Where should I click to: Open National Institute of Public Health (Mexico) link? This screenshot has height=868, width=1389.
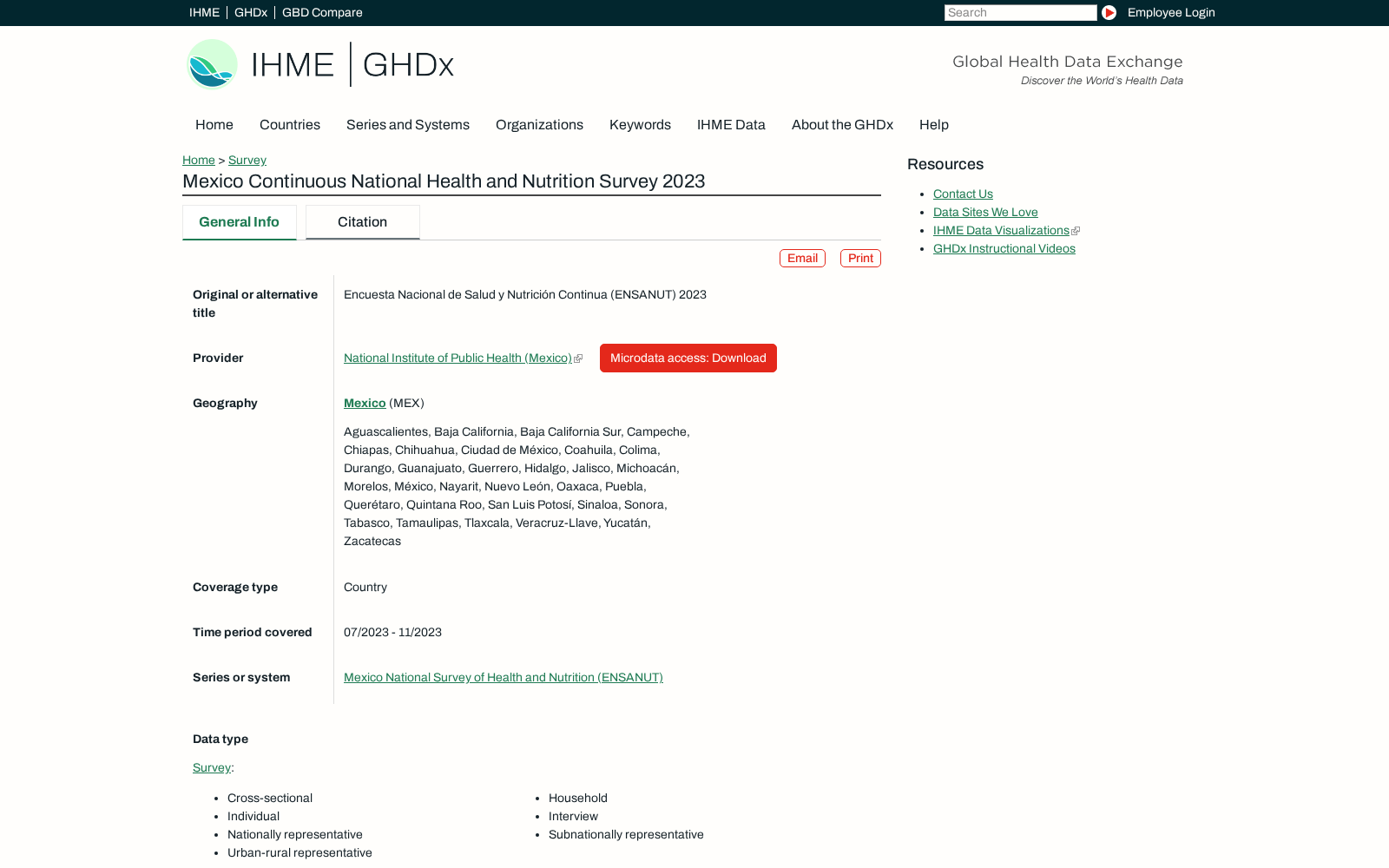tap(458, 358)
